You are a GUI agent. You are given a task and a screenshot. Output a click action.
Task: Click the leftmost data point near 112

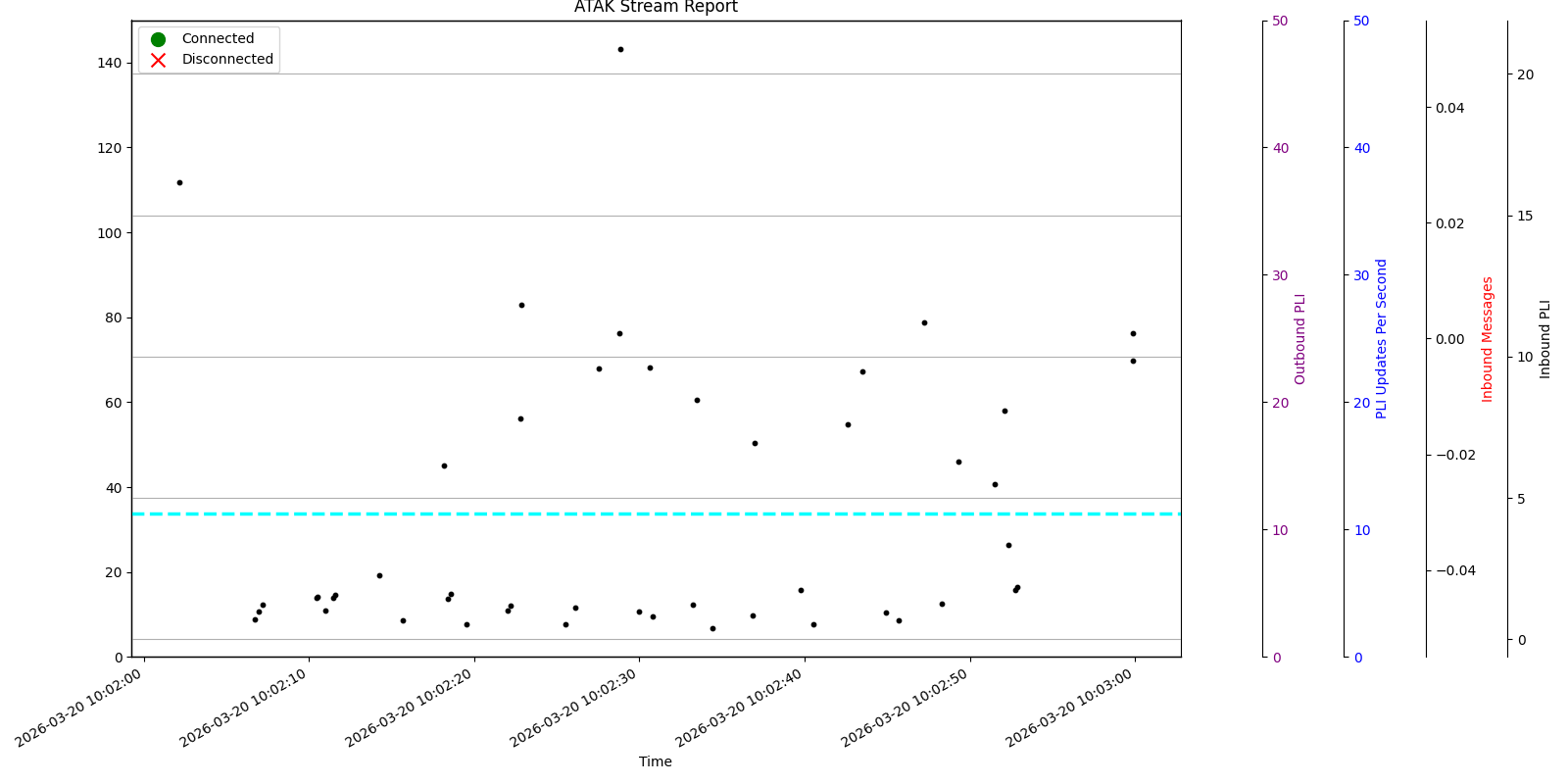[x=179, y=182]
